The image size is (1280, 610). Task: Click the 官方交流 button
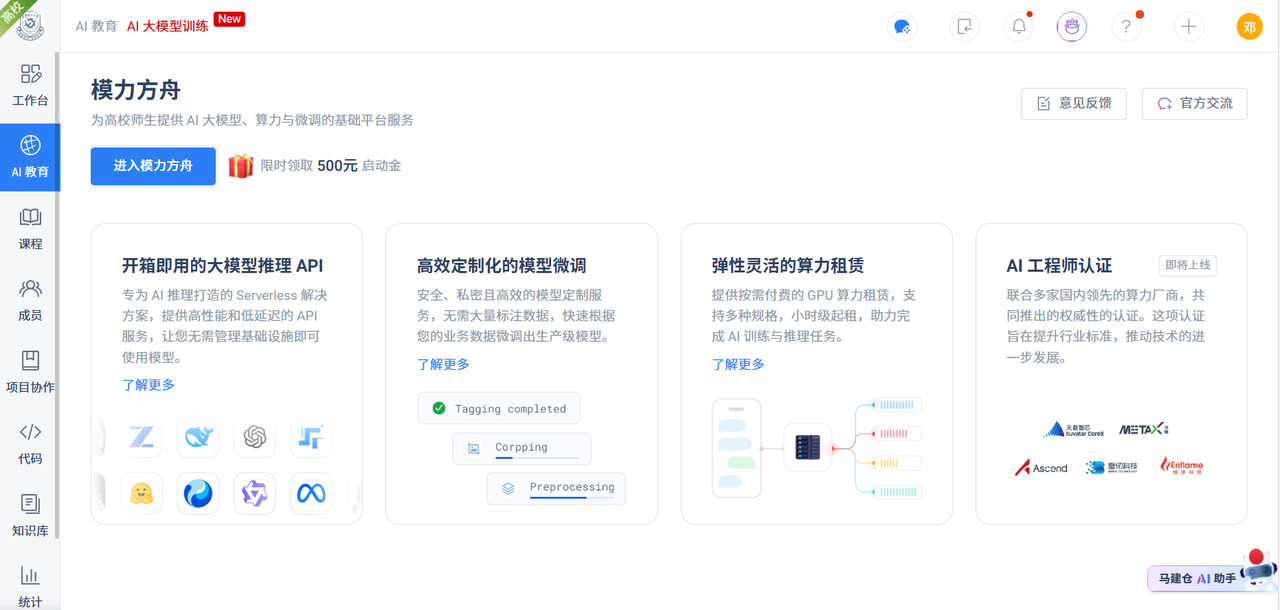point(1195,103)
